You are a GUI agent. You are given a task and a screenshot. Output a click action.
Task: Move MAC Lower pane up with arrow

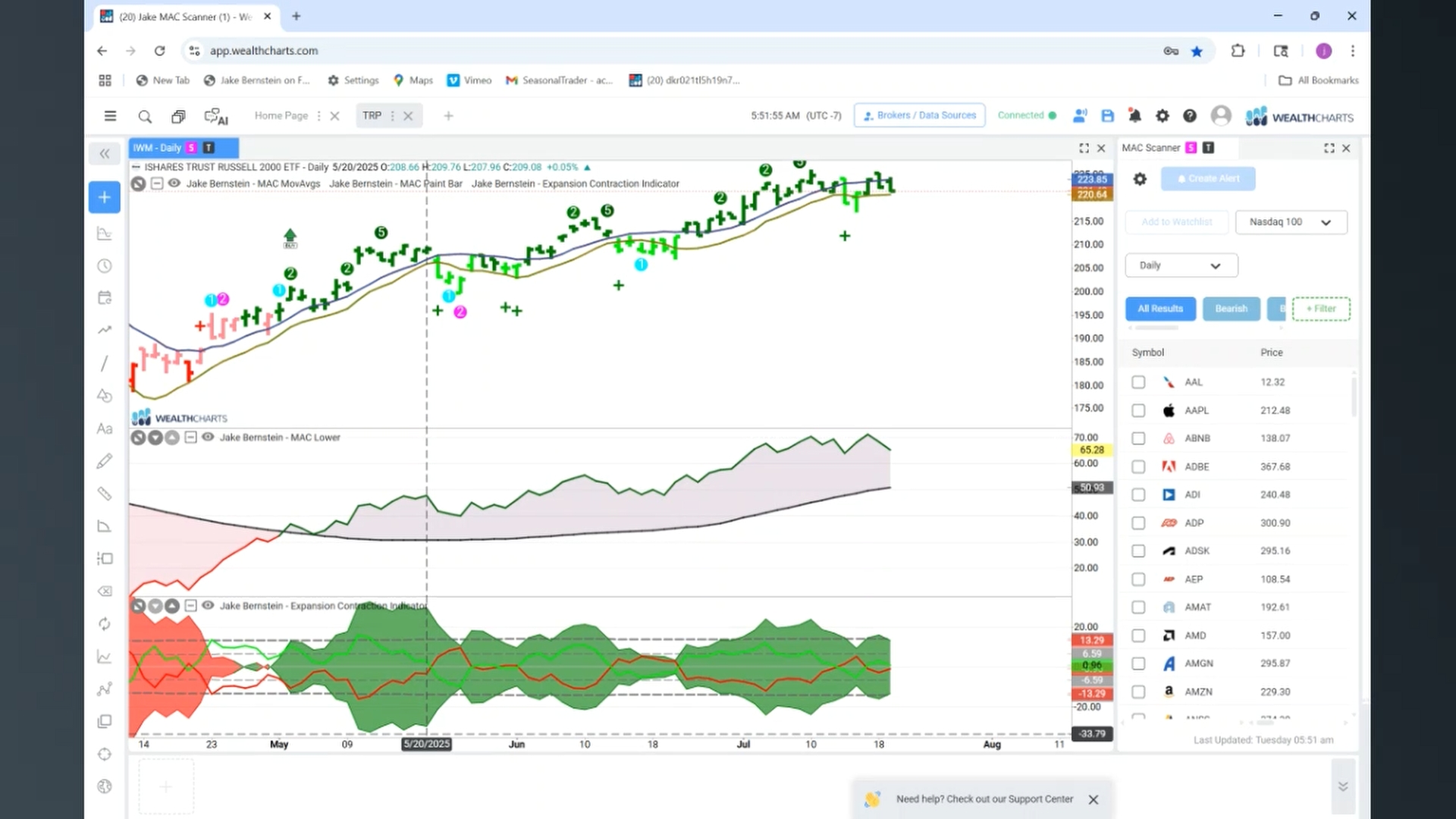171,438
